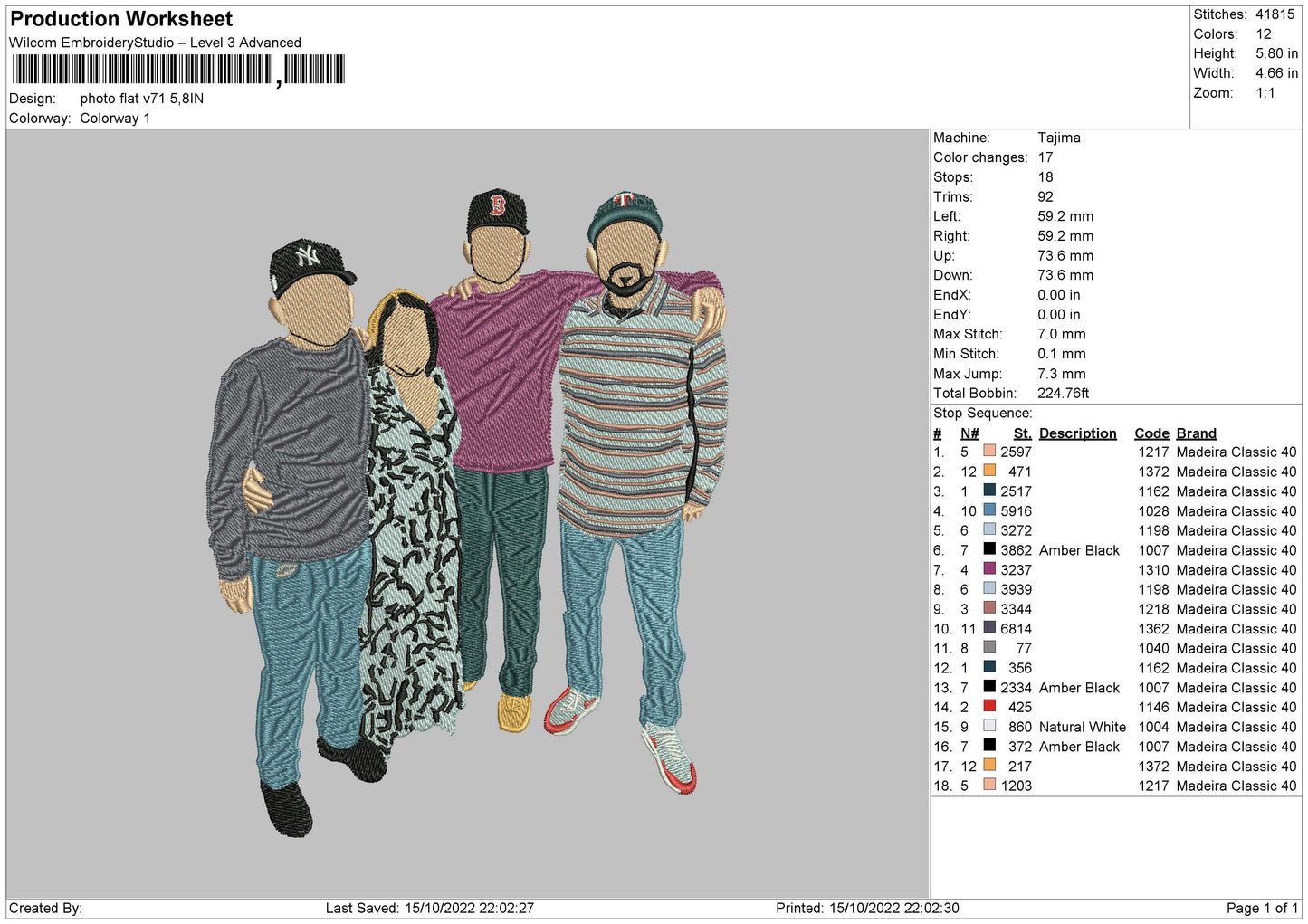Screen dimensions: 1308x924
Task: Click brown swatch in stop 9
Action: click(989, 609)
